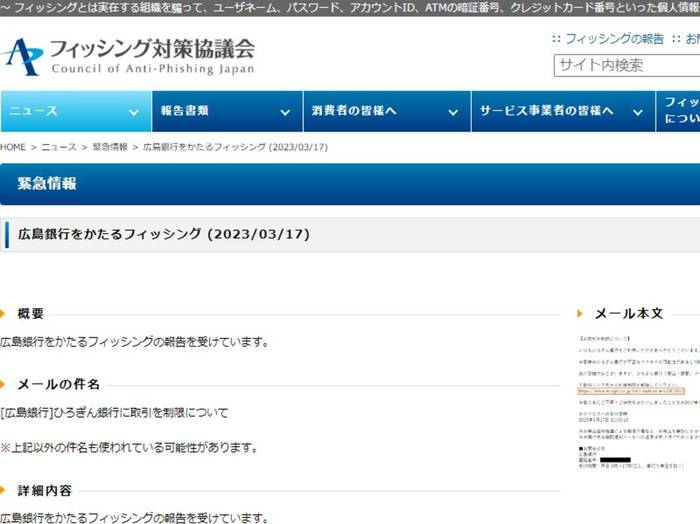Open the phishing mail body thumbnail image
The height and width of the screenshot is (524, 700).
pyautogui.click(x=638, y=402)
